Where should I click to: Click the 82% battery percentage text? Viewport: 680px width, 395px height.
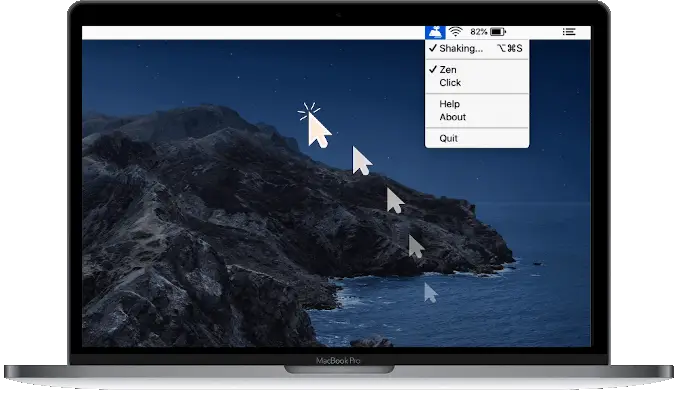(478, 32)
